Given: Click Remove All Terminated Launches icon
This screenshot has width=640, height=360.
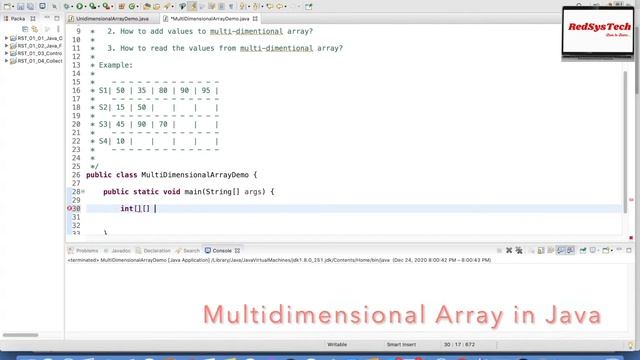Looking at the screenshot, I should pos(519,251).
